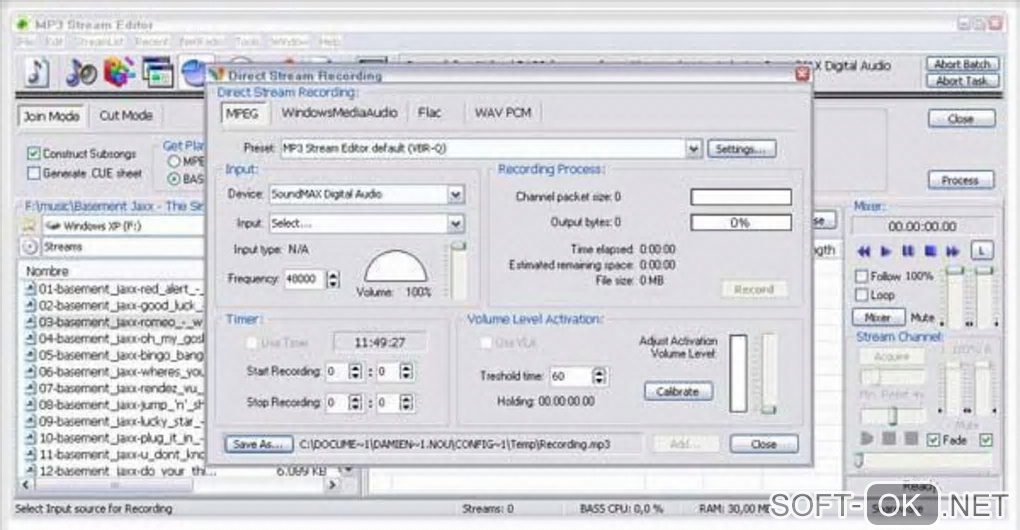Image resolution: width=1020 pixels, height=530 pixels.
Task: Click the colorful cubes toolbar icon
Action: (x=119, y=72)
